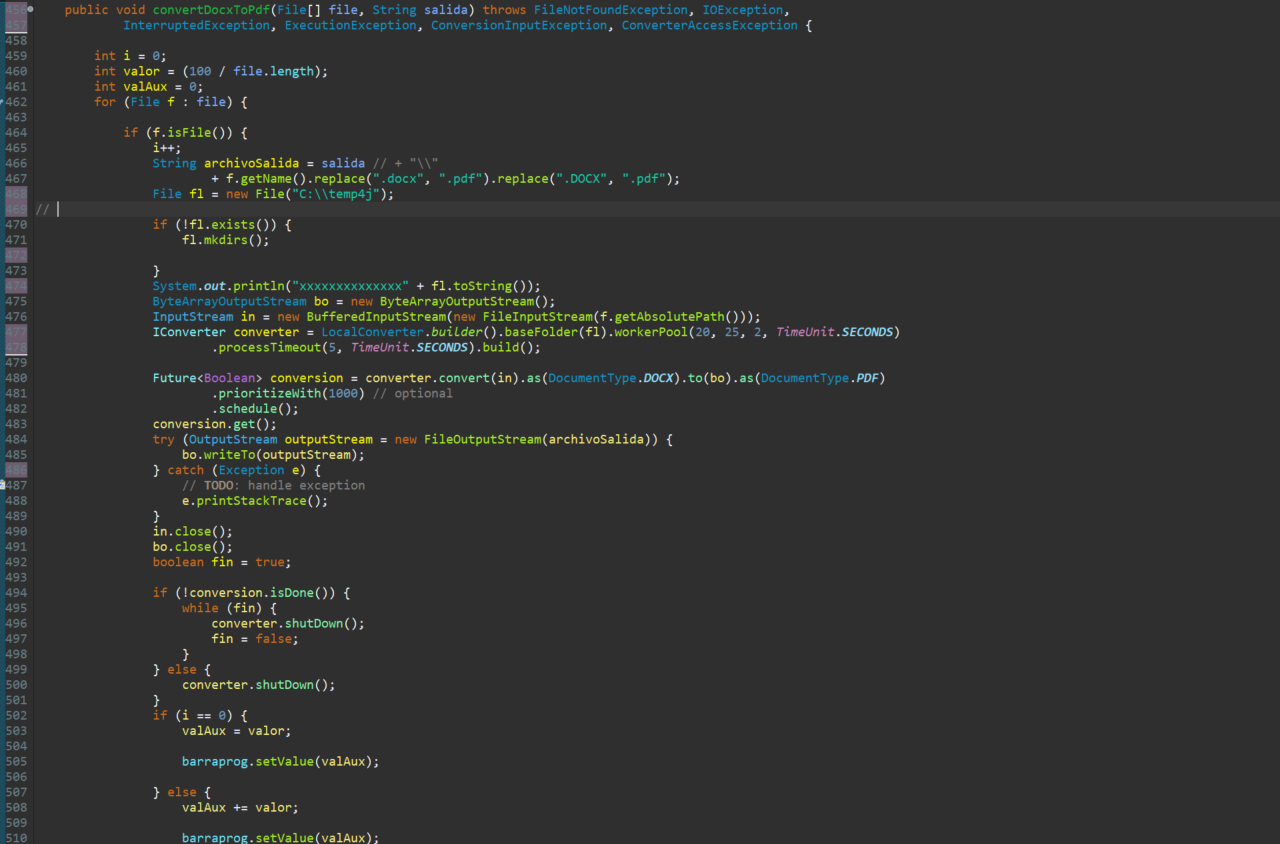Screen dimensions: 1280x844
Task: Click the dot marker next to line 456
Action: [x=30, y=9]
